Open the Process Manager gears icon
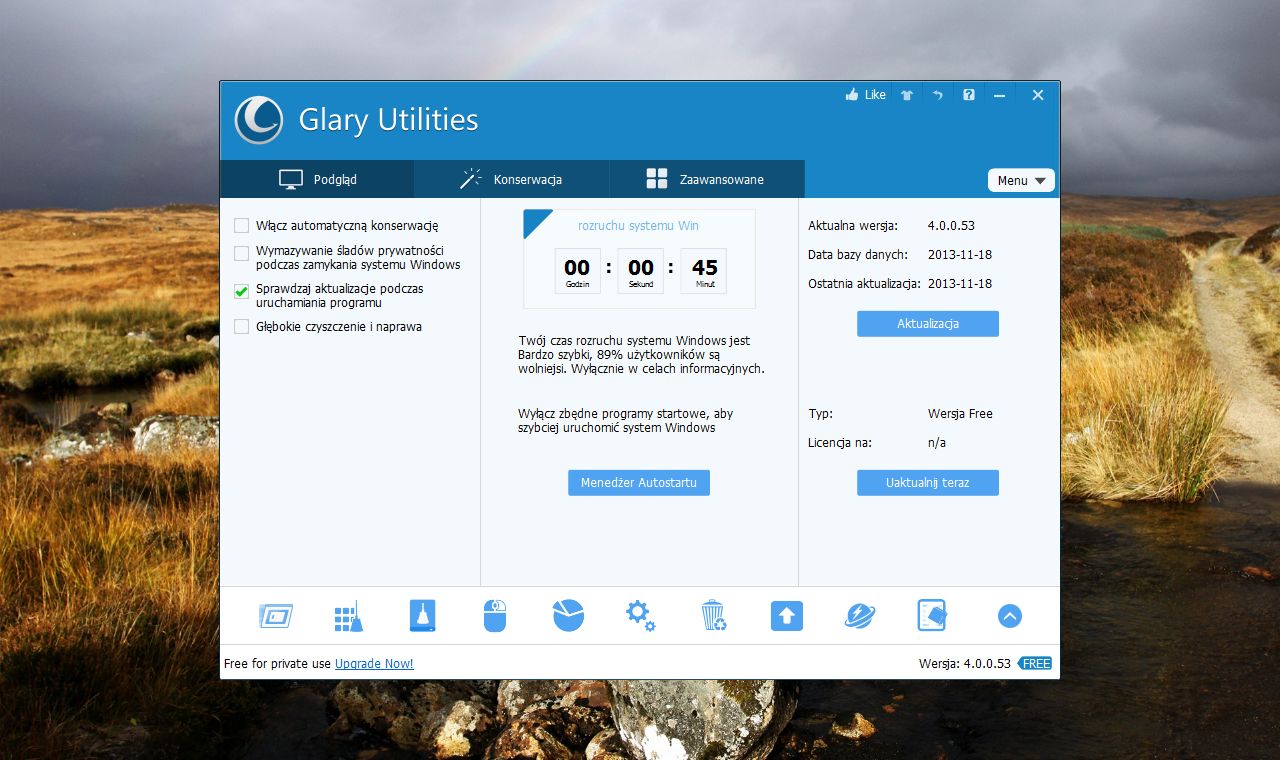 click(641, 616)
